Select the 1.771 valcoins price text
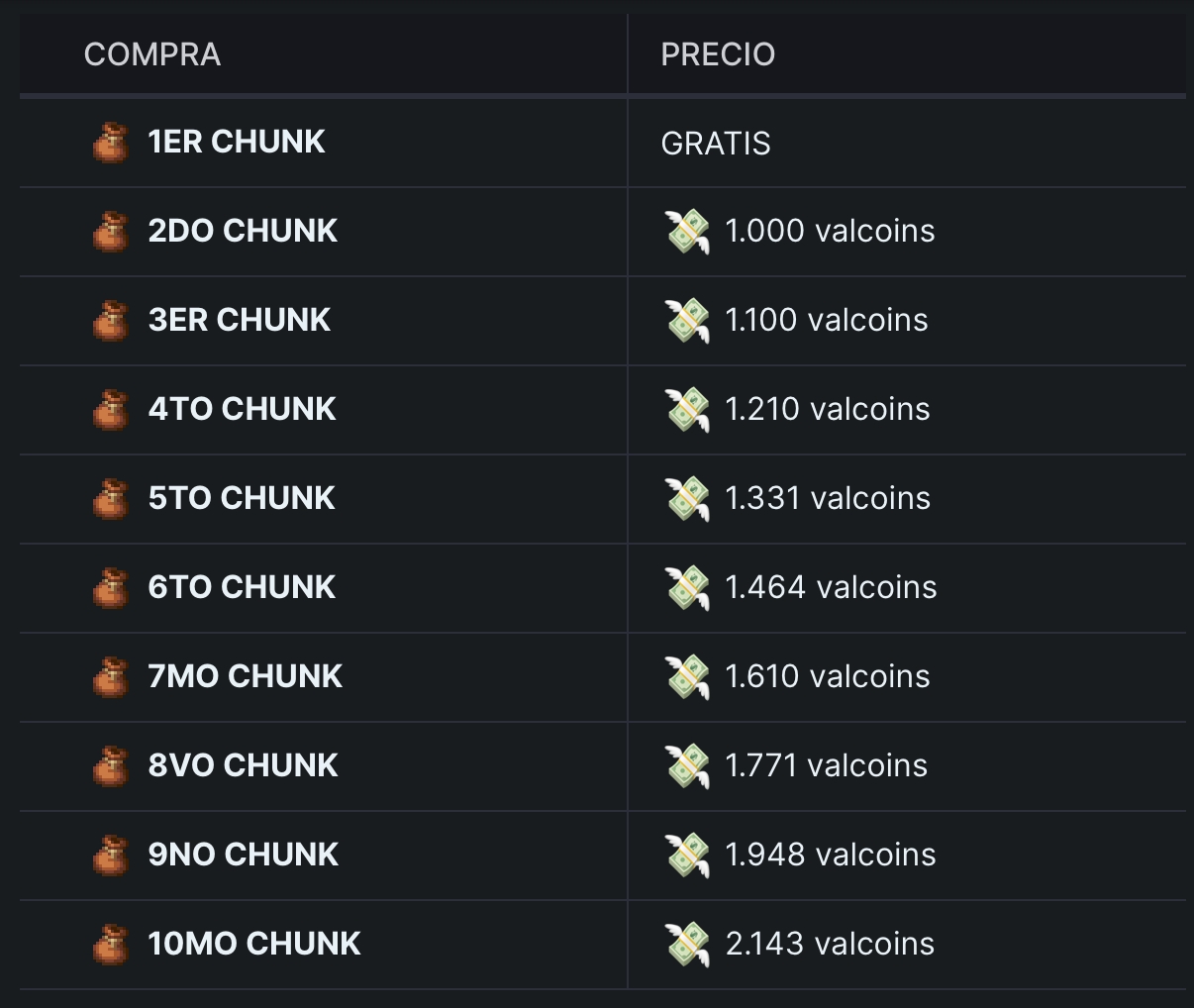The width and height of the screenshot is (1194, 1008). point(827,765)
